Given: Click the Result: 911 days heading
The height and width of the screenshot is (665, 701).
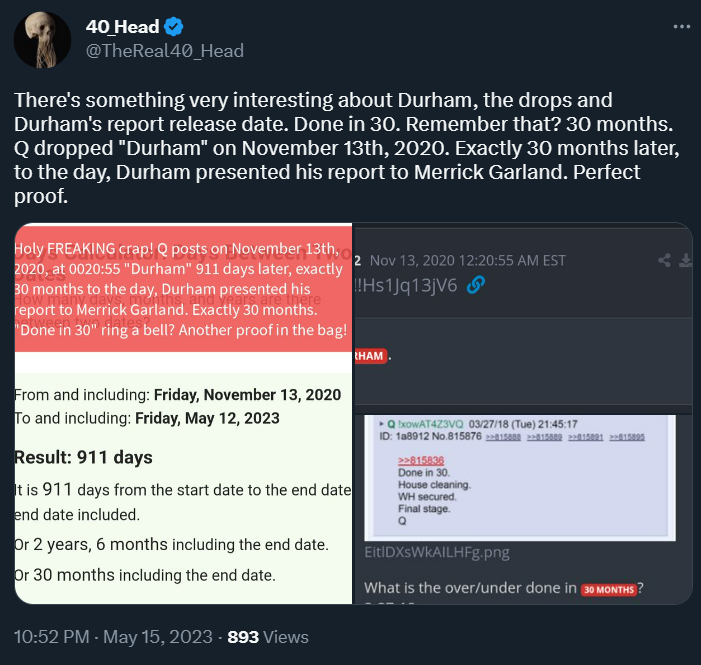Looking at the screenshot, I should pyautogui.click(x=83, y=458).
